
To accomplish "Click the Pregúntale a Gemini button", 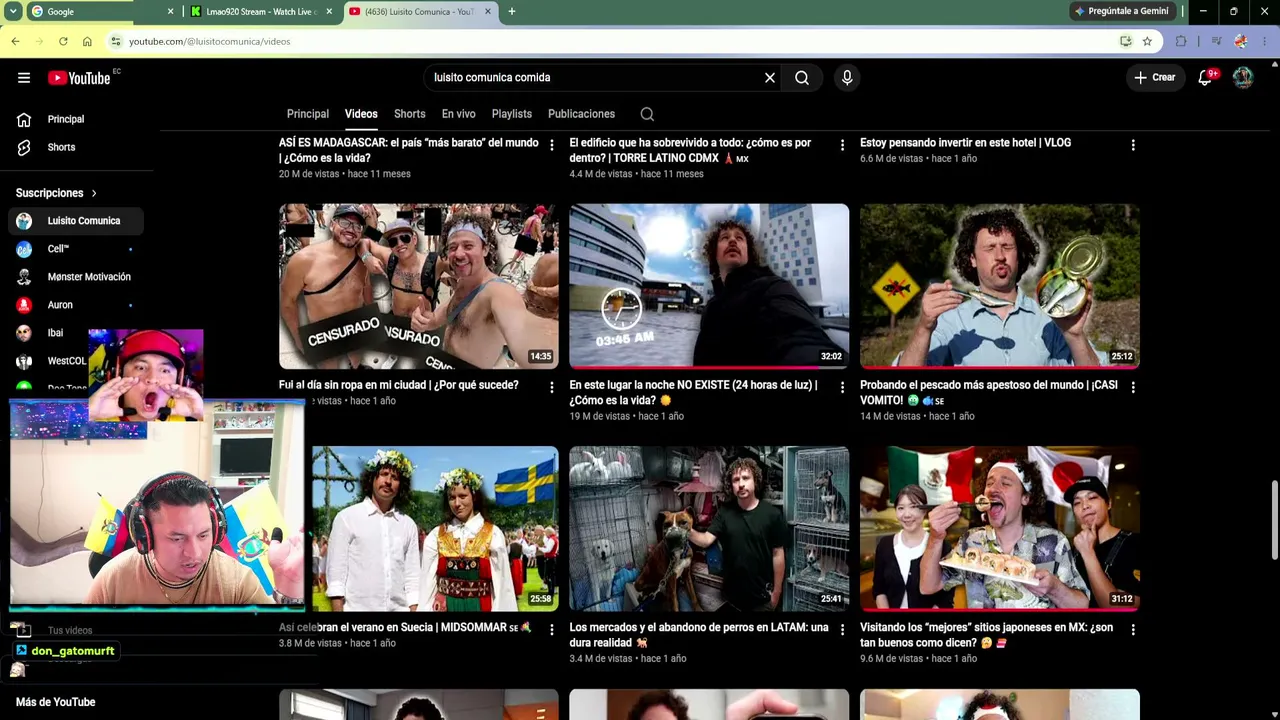I will (x=1121, y=12).
